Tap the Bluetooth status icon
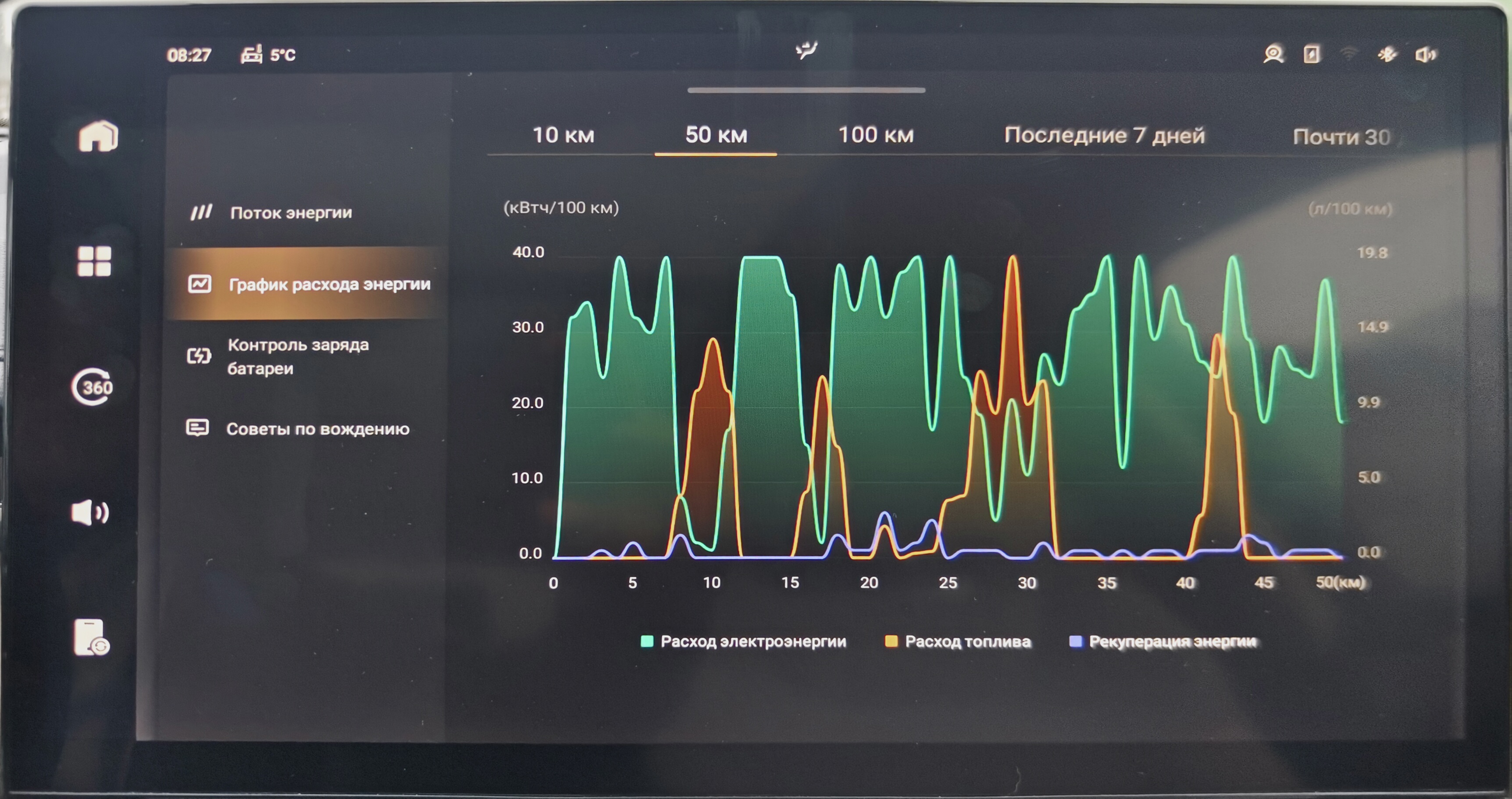This screenshot has width=1512, height=799. pyautogui.click(x=1387, y=55)
